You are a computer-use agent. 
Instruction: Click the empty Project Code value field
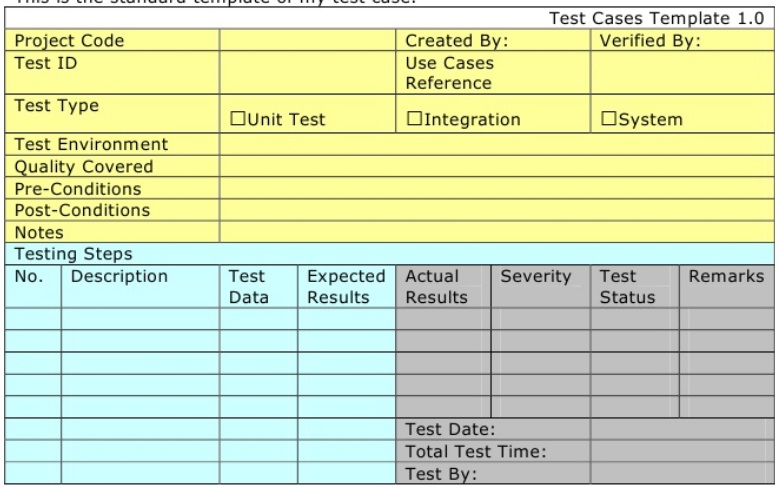pos(309,42)
